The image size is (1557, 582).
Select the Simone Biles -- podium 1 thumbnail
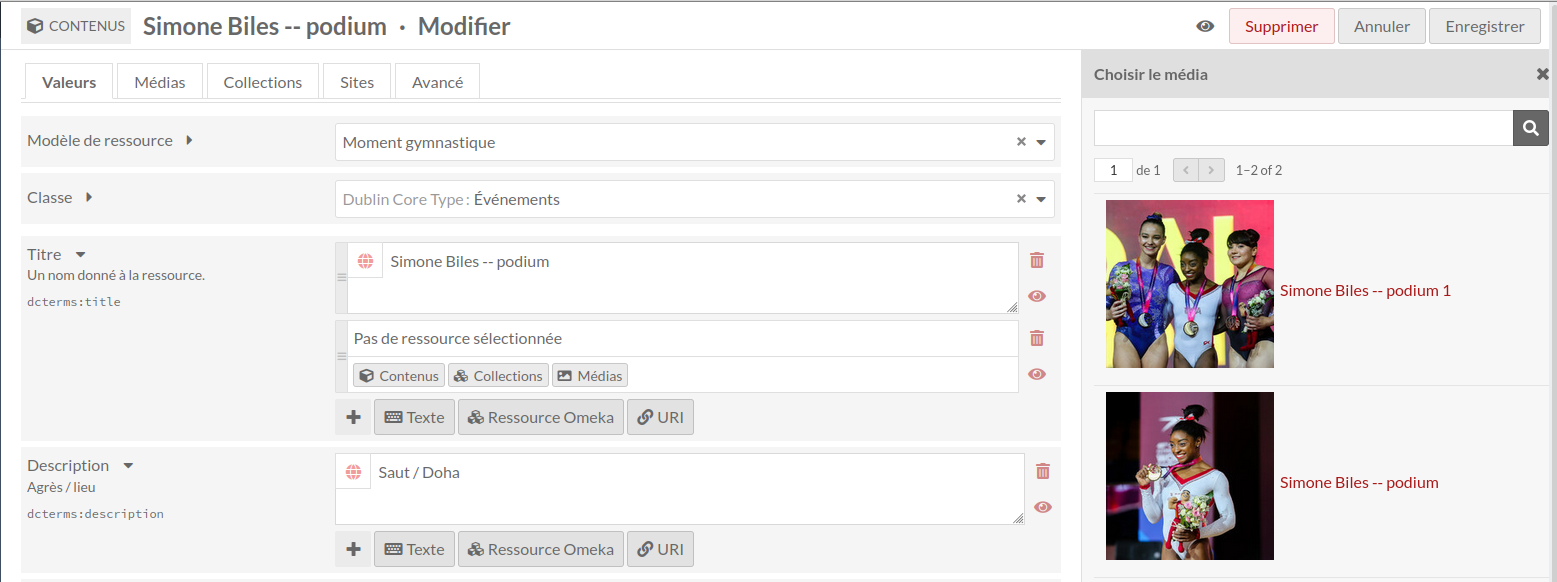pyautogui.click(x=1190, y=284)
